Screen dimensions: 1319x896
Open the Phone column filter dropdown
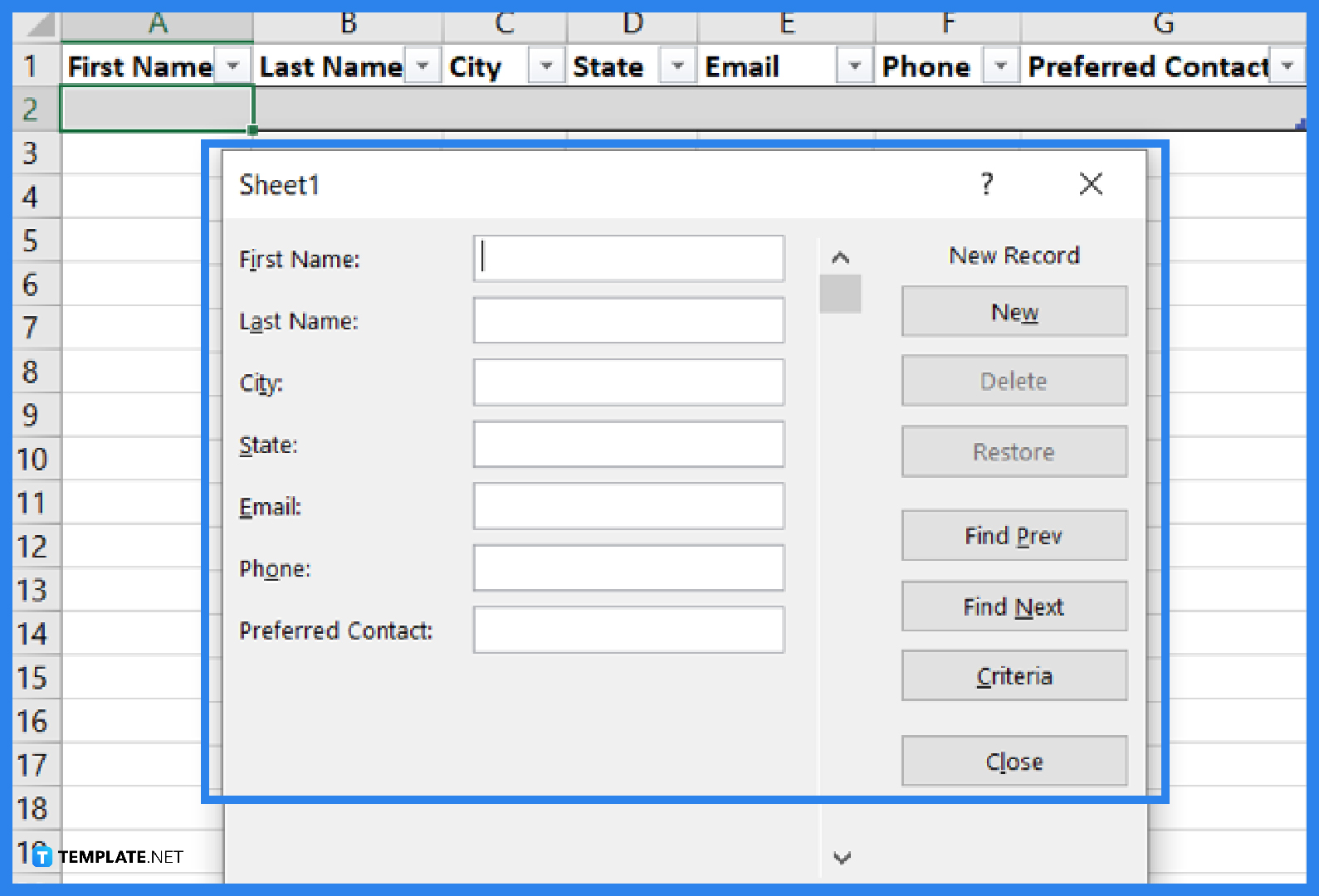[1001, 66]
